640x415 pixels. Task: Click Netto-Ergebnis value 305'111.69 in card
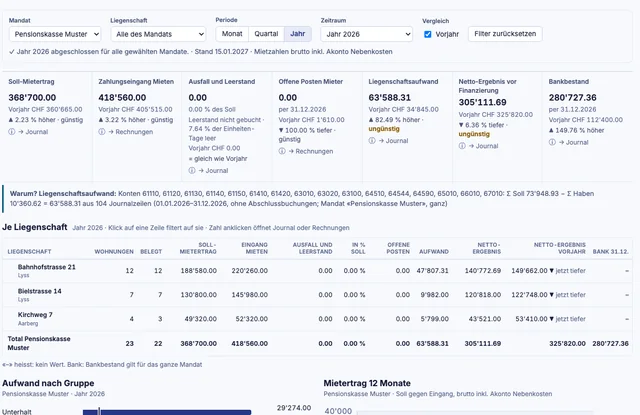(482, 102)
